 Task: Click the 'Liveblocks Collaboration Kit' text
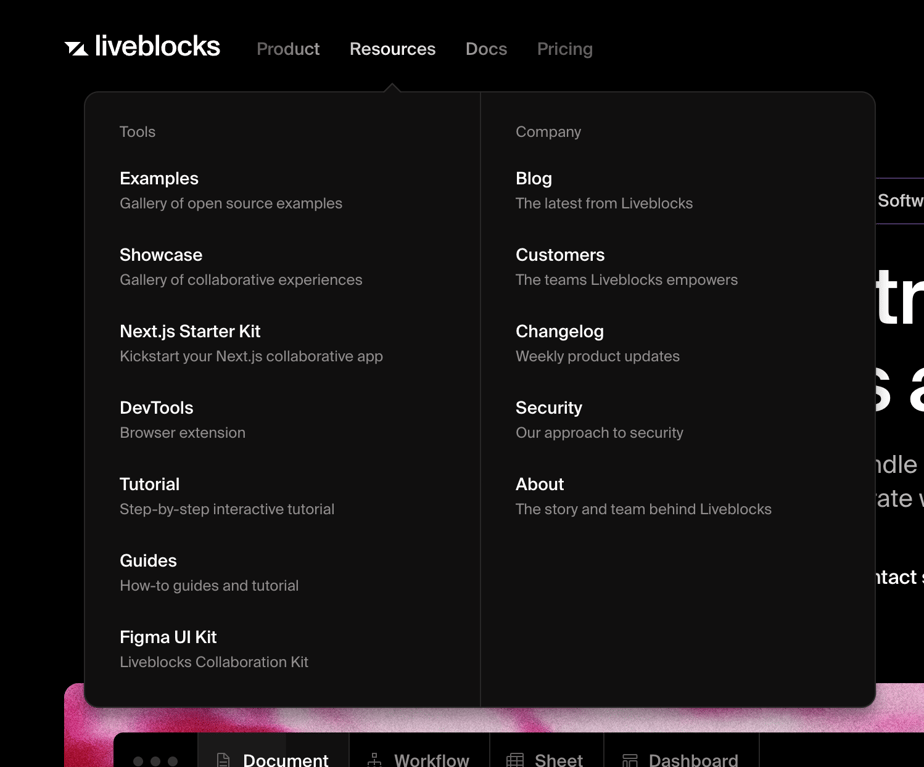214,662
